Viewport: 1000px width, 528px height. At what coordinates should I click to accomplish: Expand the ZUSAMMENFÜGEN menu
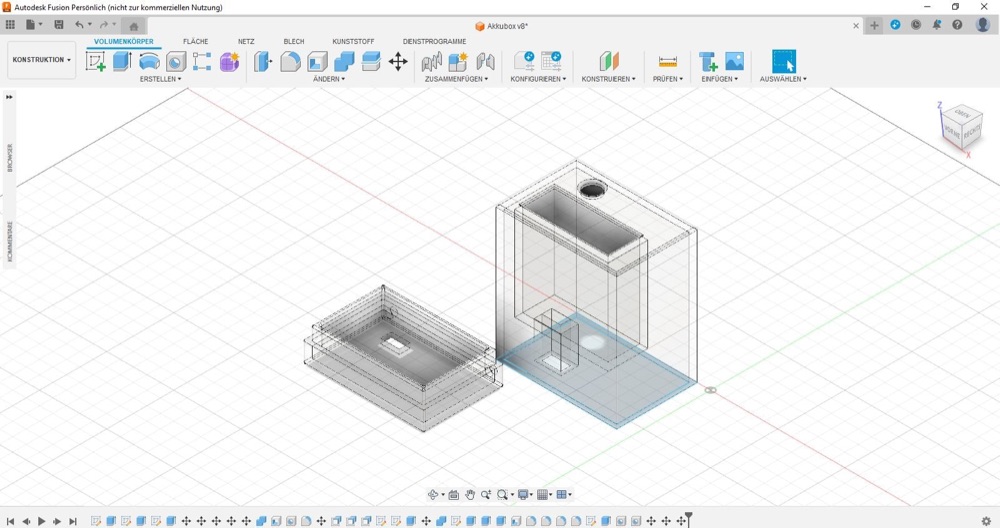pos(457,79)
